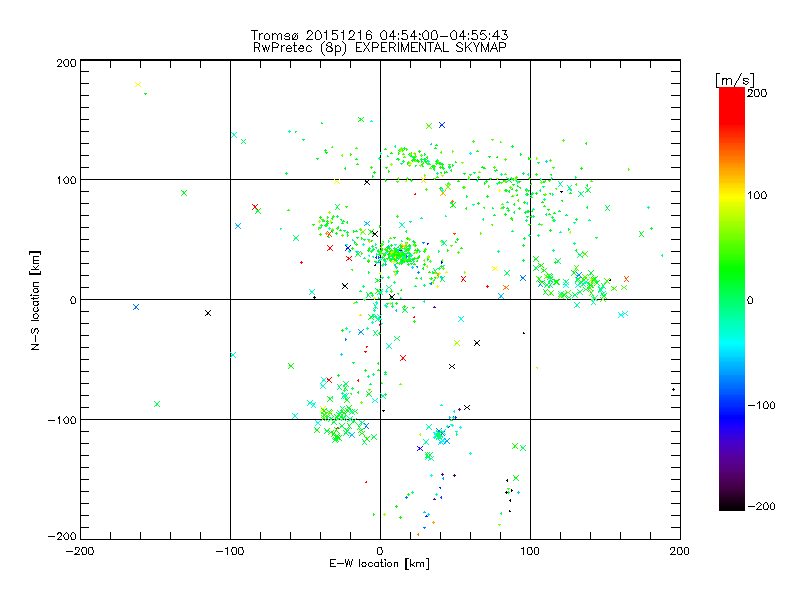Click the isolated blue X marker near the left plot edge
The image size is (800, 600).
click(x=136, y=307)
